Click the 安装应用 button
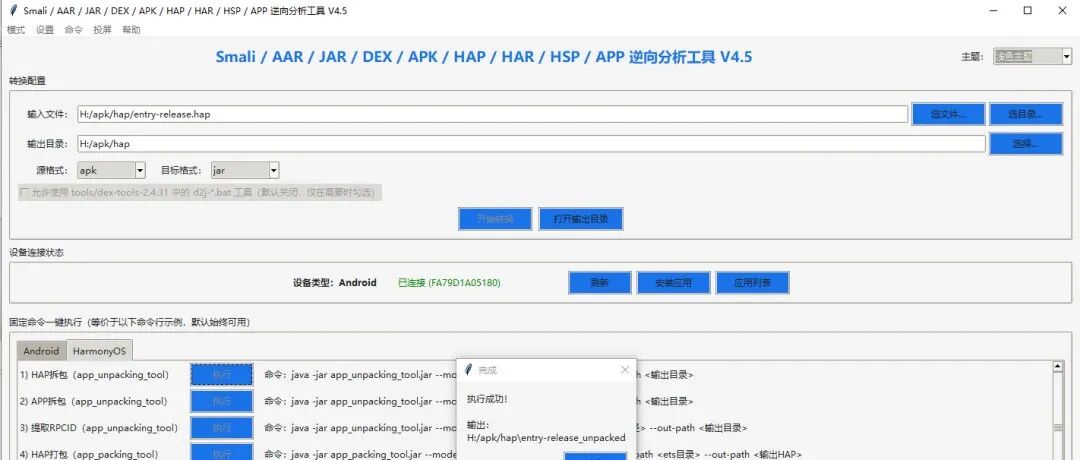 (673, 282)
